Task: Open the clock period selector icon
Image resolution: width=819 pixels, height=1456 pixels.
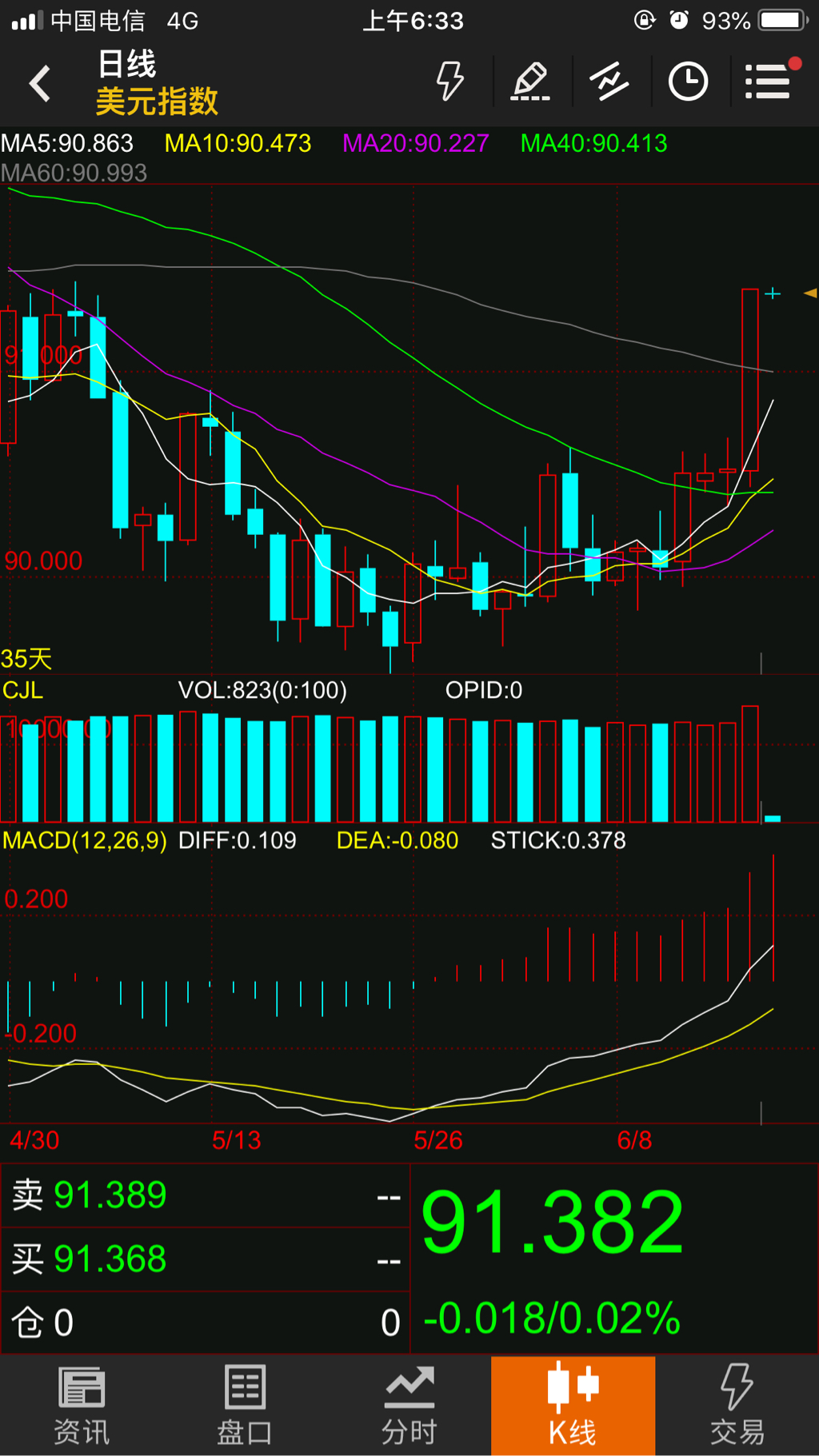Action: pyautogui.click(x=688, y=82)
